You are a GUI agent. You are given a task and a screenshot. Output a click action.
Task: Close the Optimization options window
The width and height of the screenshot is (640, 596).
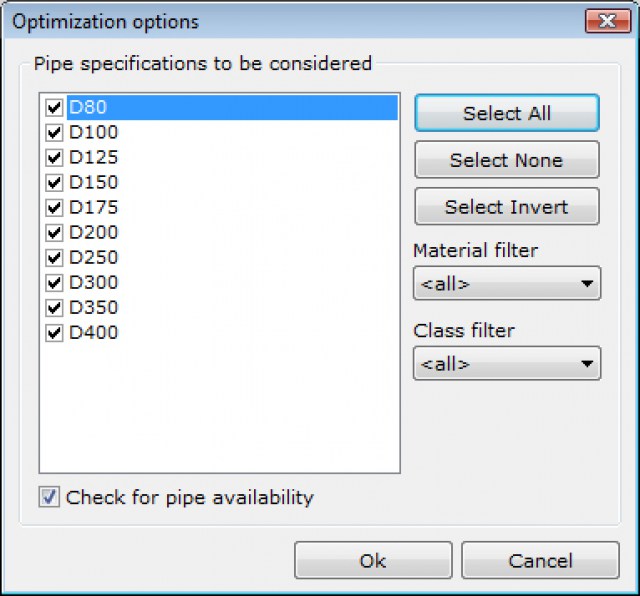[x=607, y=21]
